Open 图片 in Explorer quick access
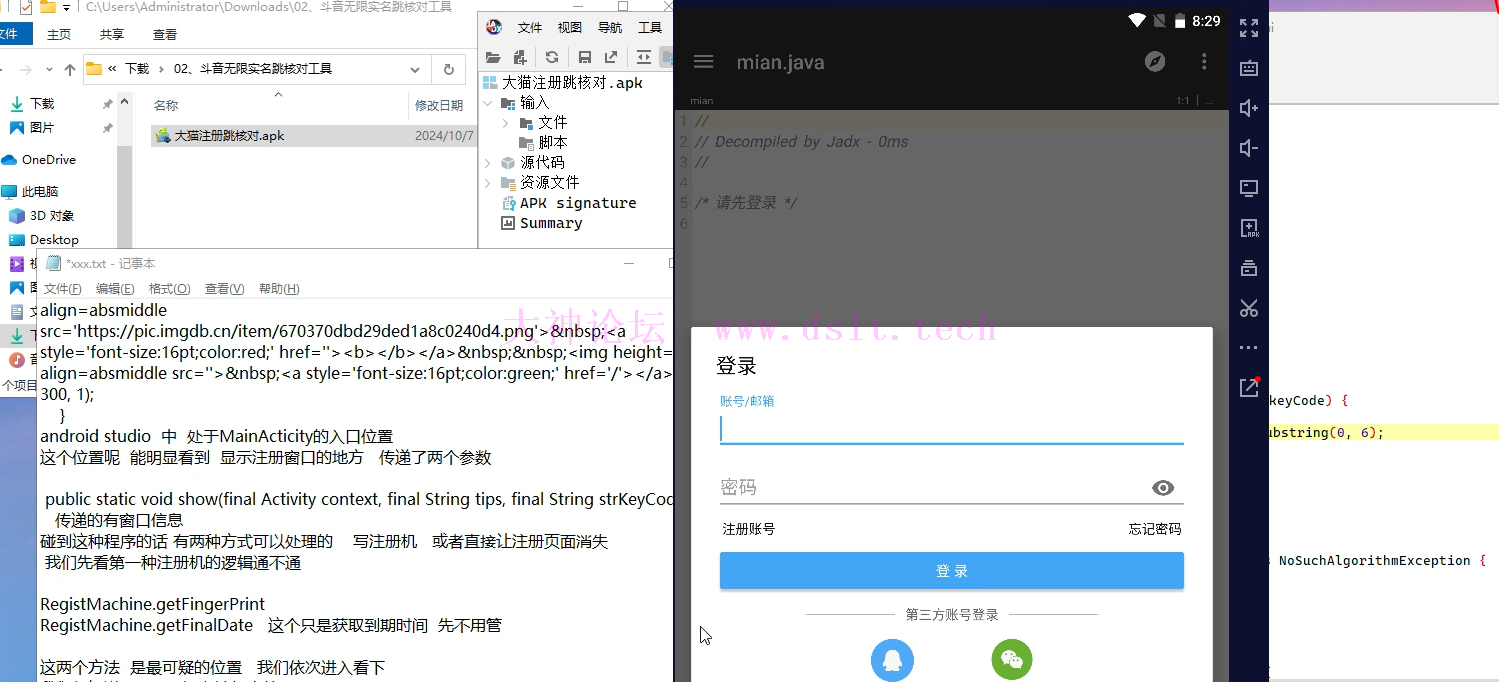1499x682 pixels. click(42, 128)
